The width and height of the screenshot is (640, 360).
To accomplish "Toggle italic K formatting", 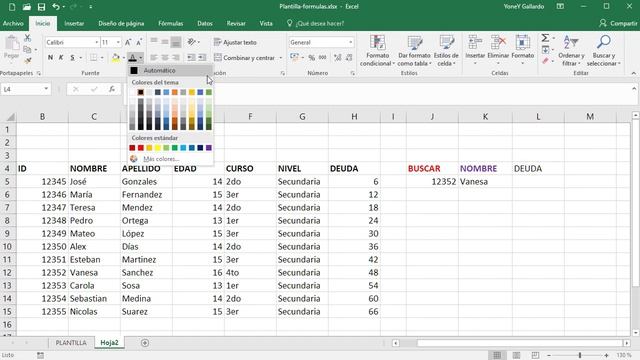I will click(61, 58).
